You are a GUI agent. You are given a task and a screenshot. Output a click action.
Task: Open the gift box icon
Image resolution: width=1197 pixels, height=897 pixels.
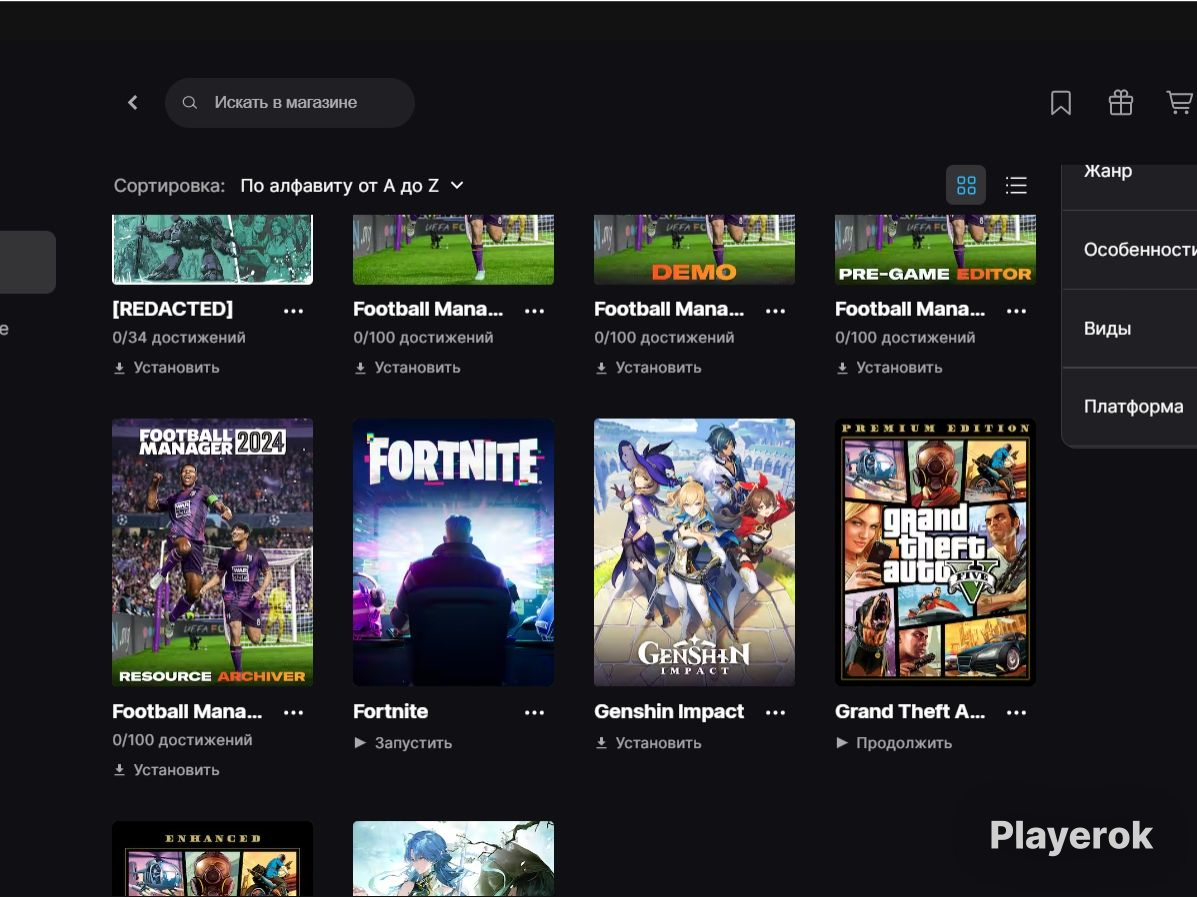click(x=1120, y=102)
